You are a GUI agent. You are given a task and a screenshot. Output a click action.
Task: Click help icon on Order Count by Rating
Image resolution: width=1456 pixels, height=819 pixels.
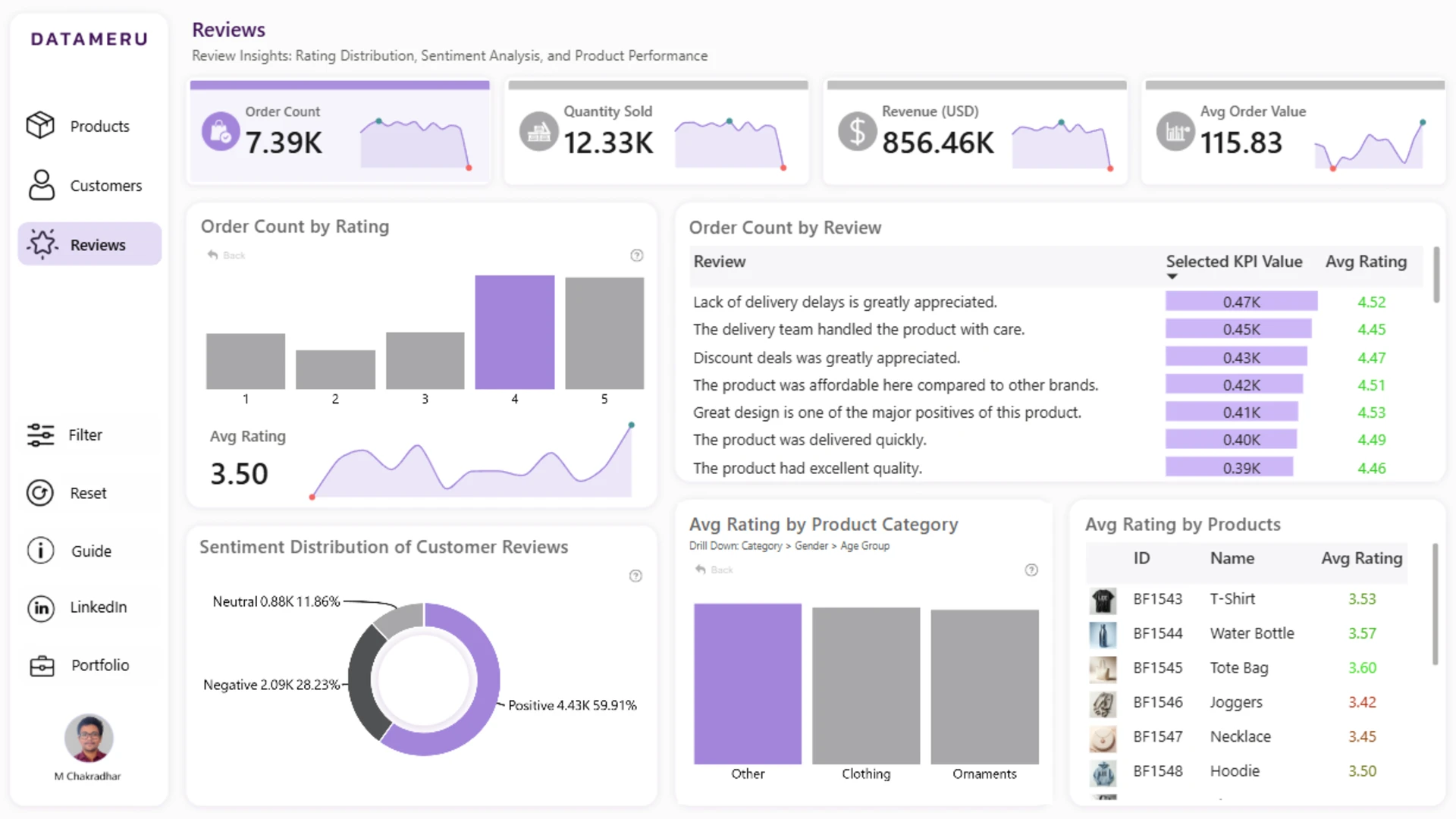point(637,256)
